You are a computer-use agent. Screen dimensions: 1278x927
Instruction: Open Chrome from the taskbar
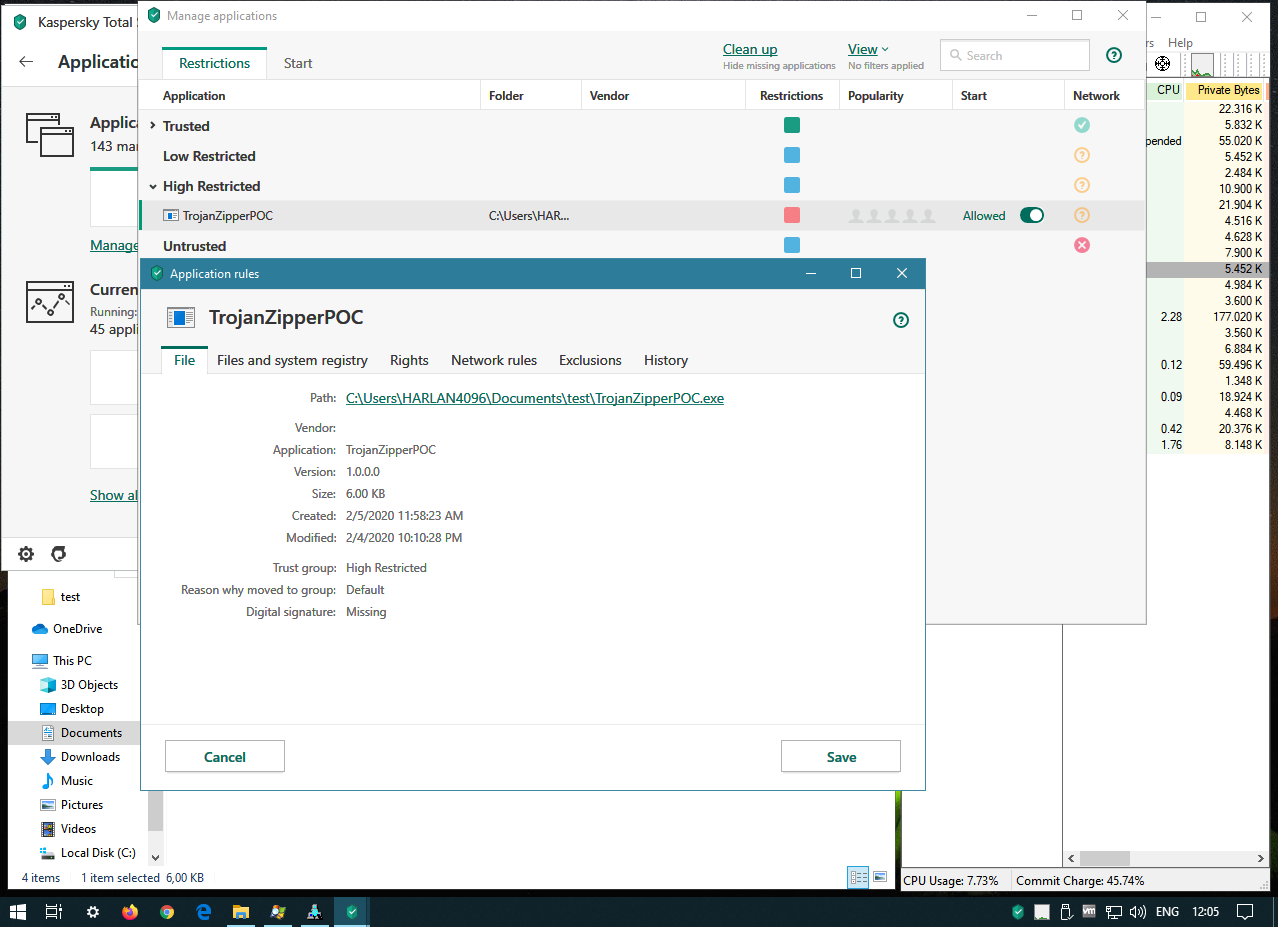point(166,912)
